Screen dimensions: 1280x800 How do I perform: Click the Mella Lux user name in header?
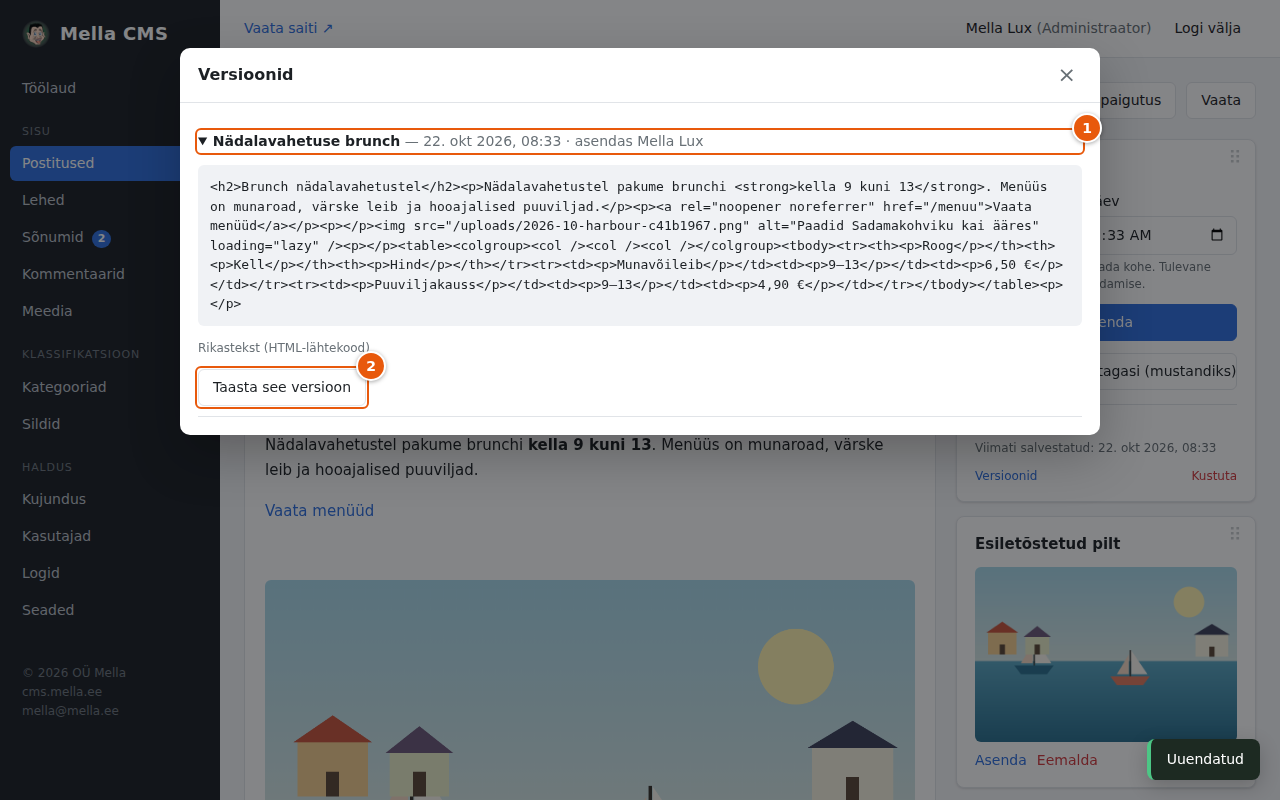(x=999, y=28)
